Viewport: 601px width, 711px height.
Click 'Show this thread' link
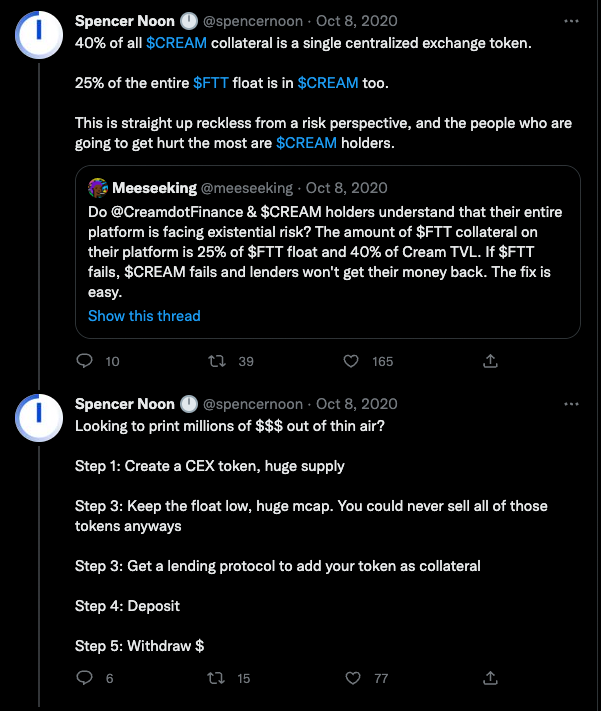click(x=144, y=316)
